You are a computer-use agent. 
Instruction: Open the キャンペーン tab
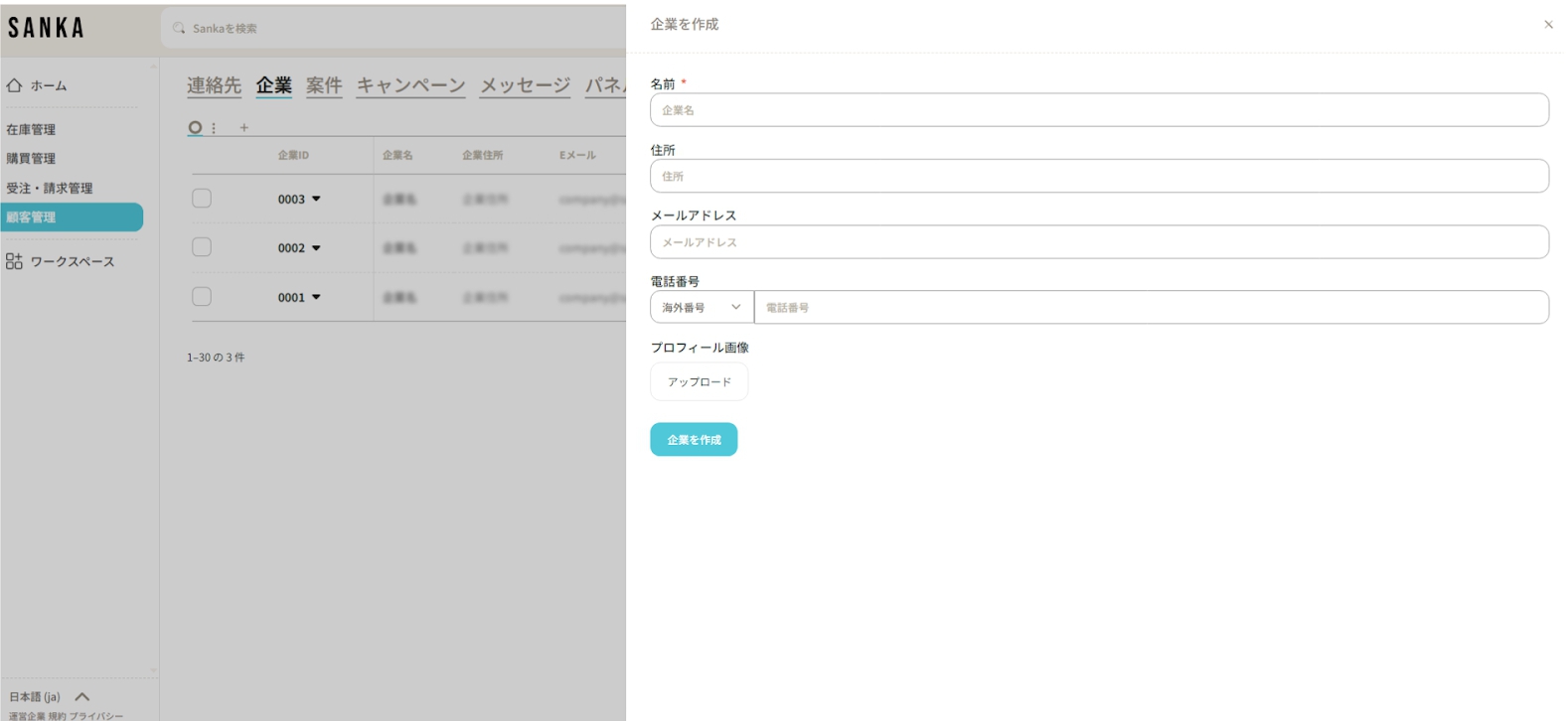click(410, 85)
